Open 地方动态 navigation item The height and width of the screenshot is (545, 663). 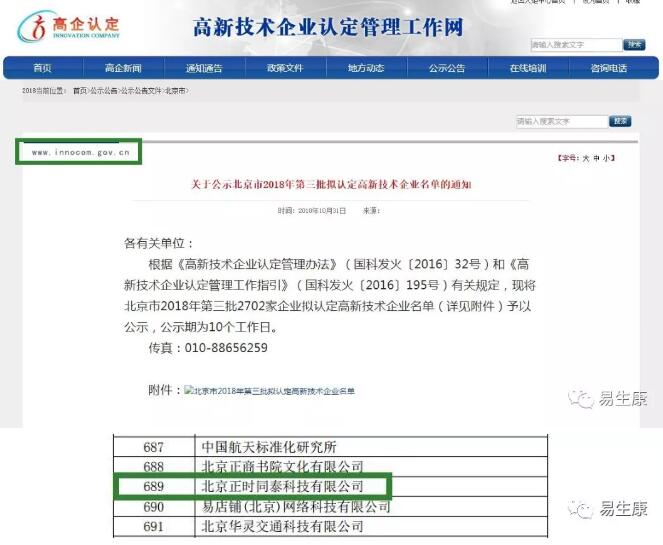(366, 68)
